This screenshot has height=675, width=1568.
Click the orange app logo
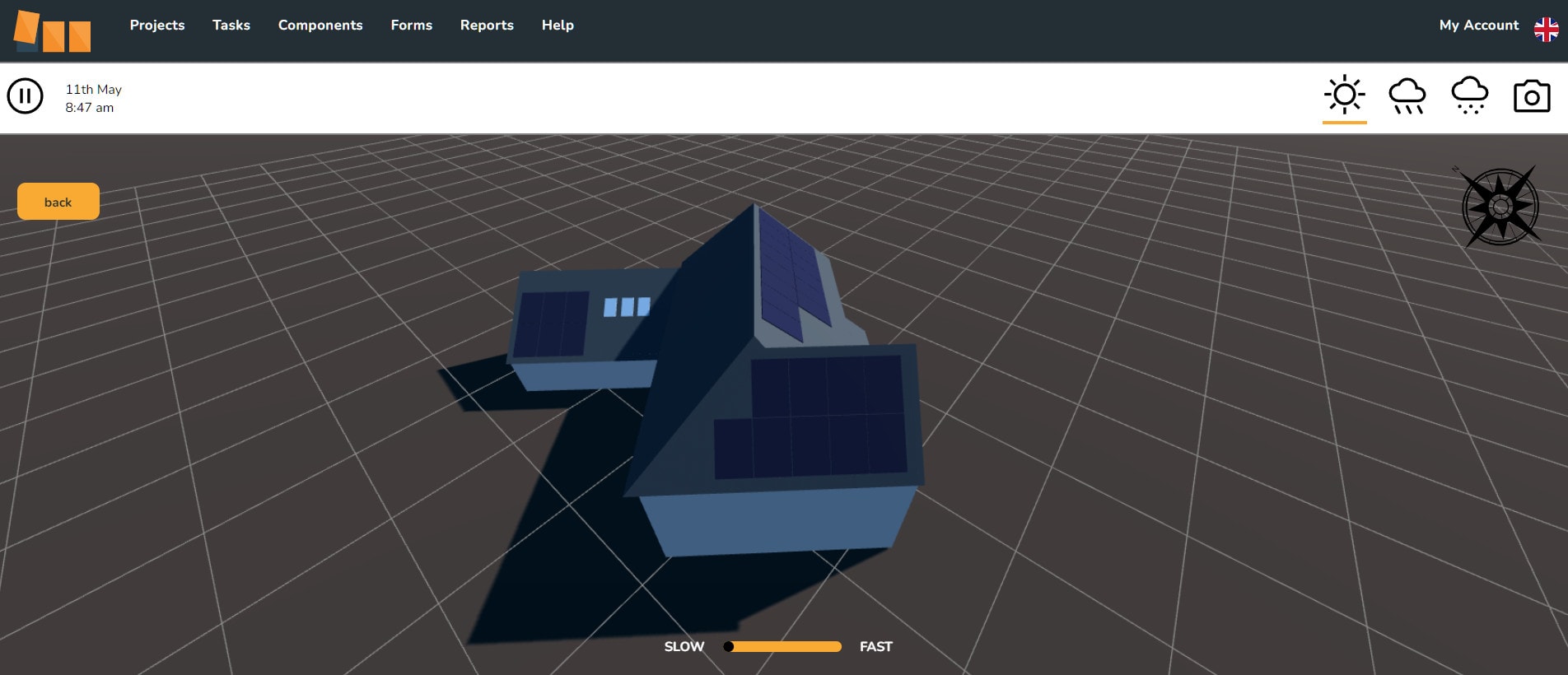(53, 31)
